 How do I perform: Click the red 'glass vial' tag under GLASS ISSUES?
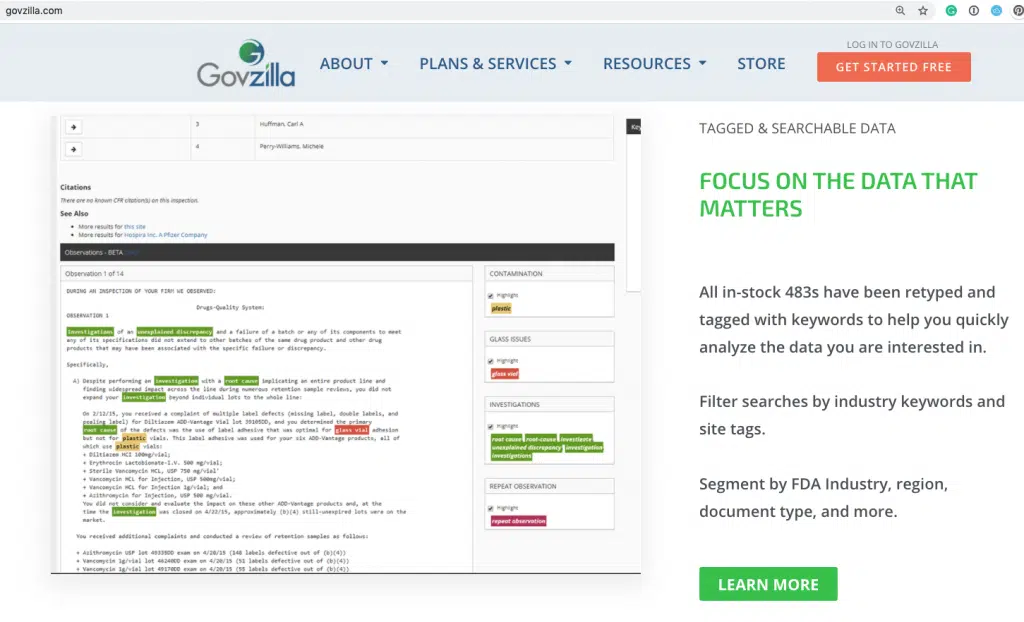pyautogui.click(x=505, y=374)
